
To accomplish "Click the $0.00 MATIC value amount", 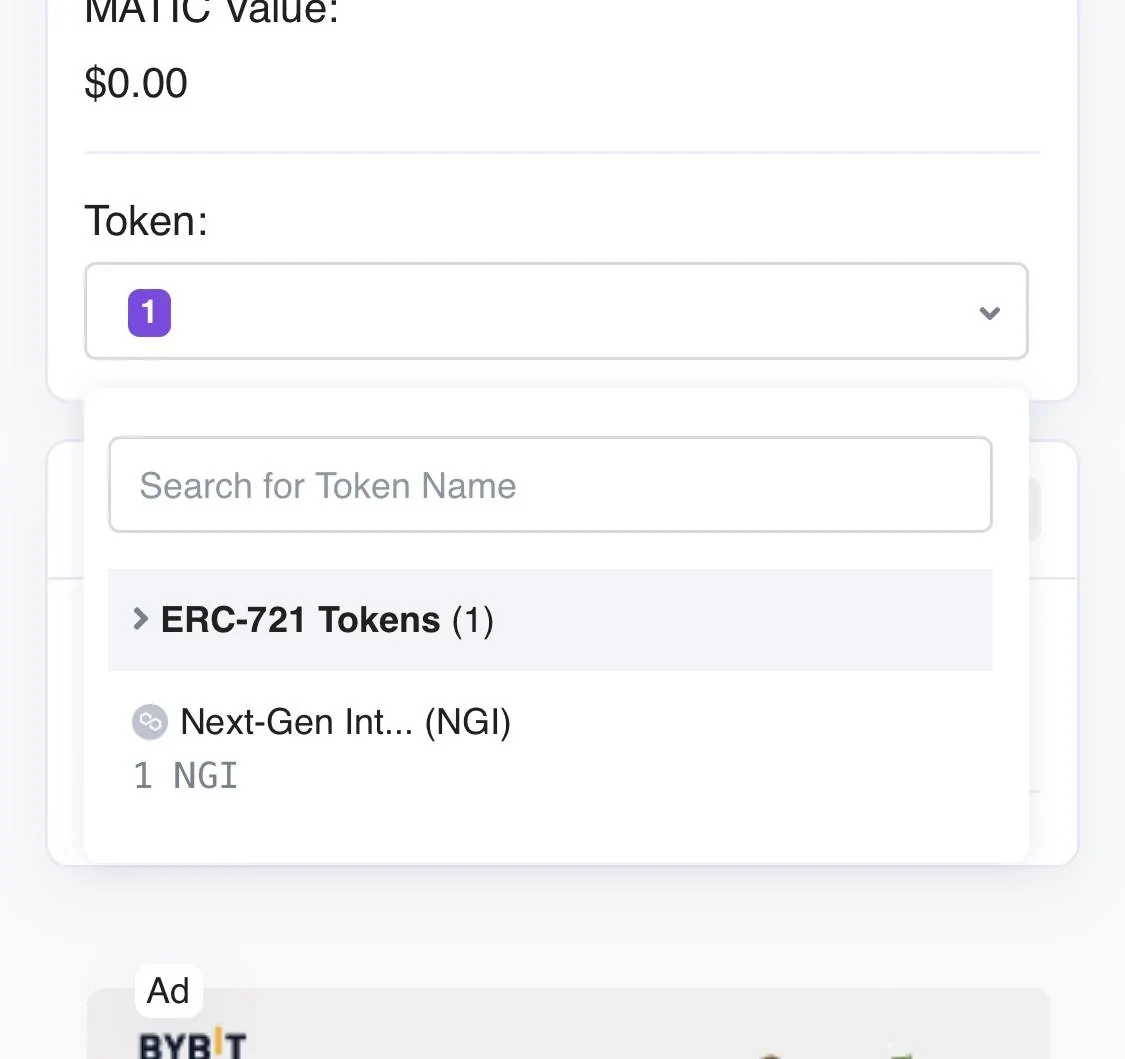I will click(x=136, y=82).
